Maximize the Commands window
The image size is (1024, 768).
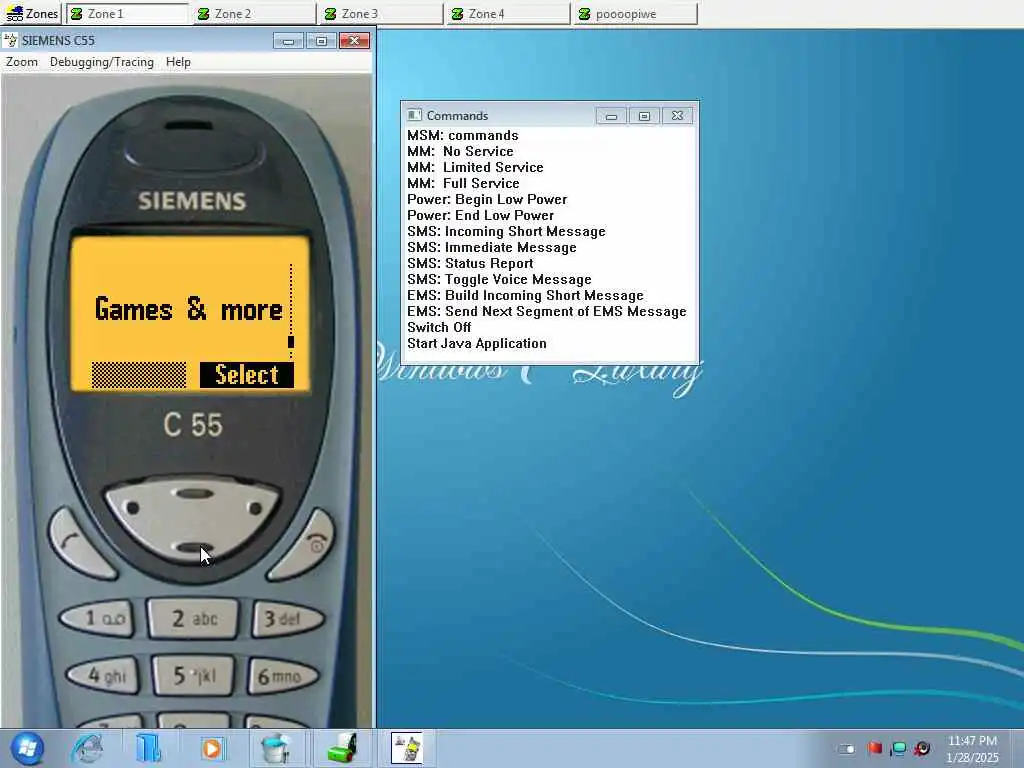click(x=644, y=116)
